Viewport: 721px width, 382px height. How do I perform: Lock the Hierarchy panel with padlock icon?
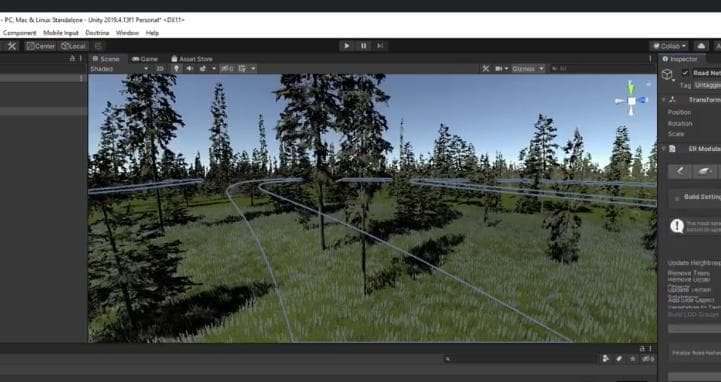point(72,59)
